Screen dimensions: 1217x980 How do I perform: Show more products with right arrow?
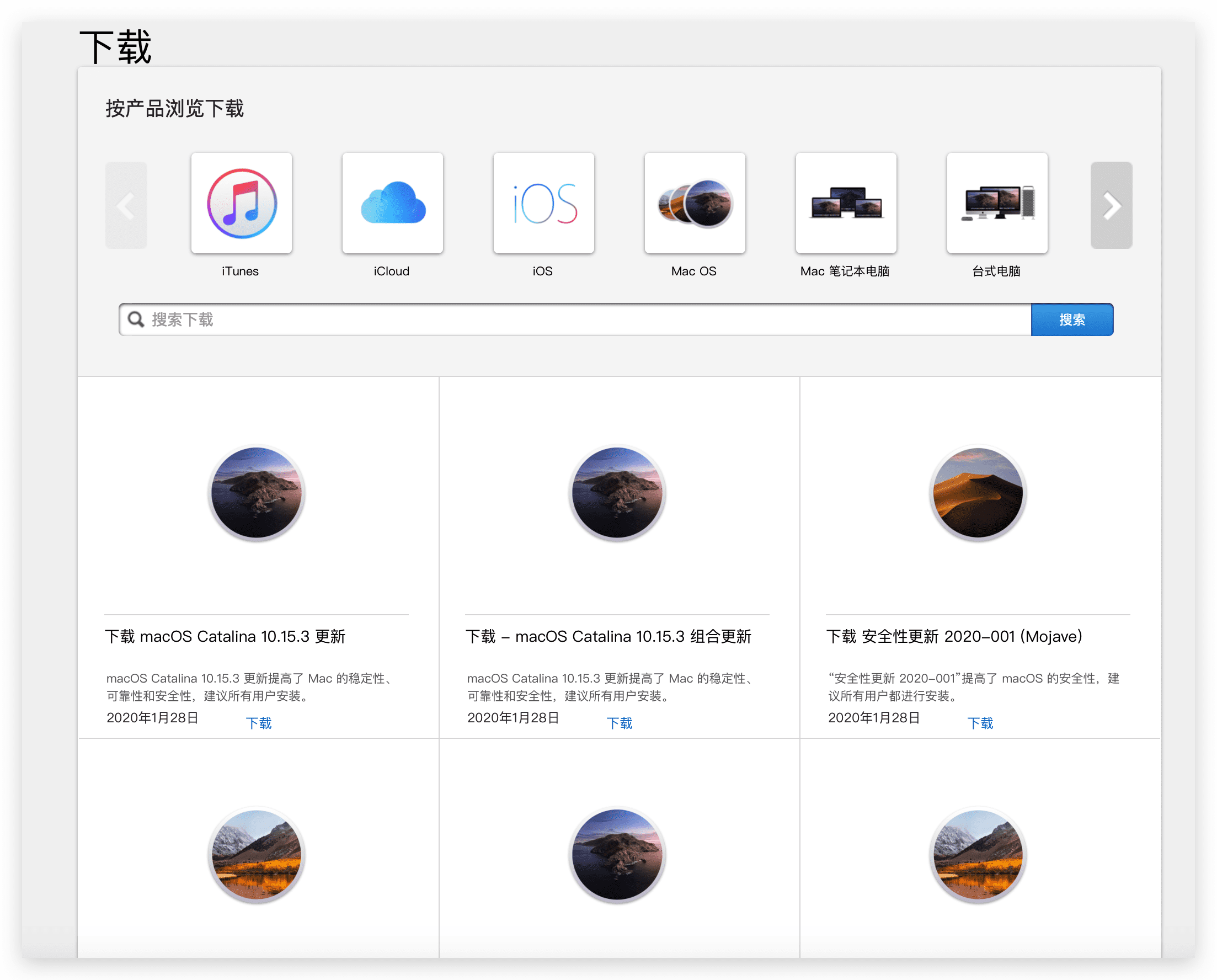tap(1112, 205)
